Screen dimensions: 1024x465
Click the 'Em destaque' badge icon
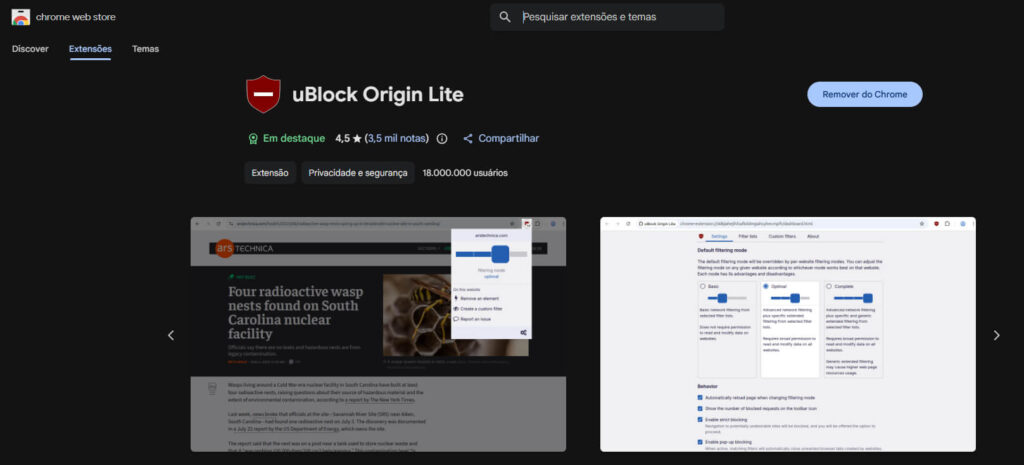pyautogui.click(x=253, y=138)
